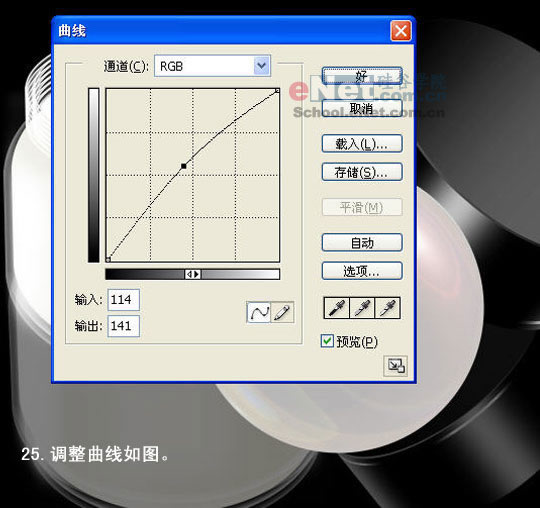Select the curve's bottom-left endpoint
540x508 pixels.
click(x=108, y=259)
